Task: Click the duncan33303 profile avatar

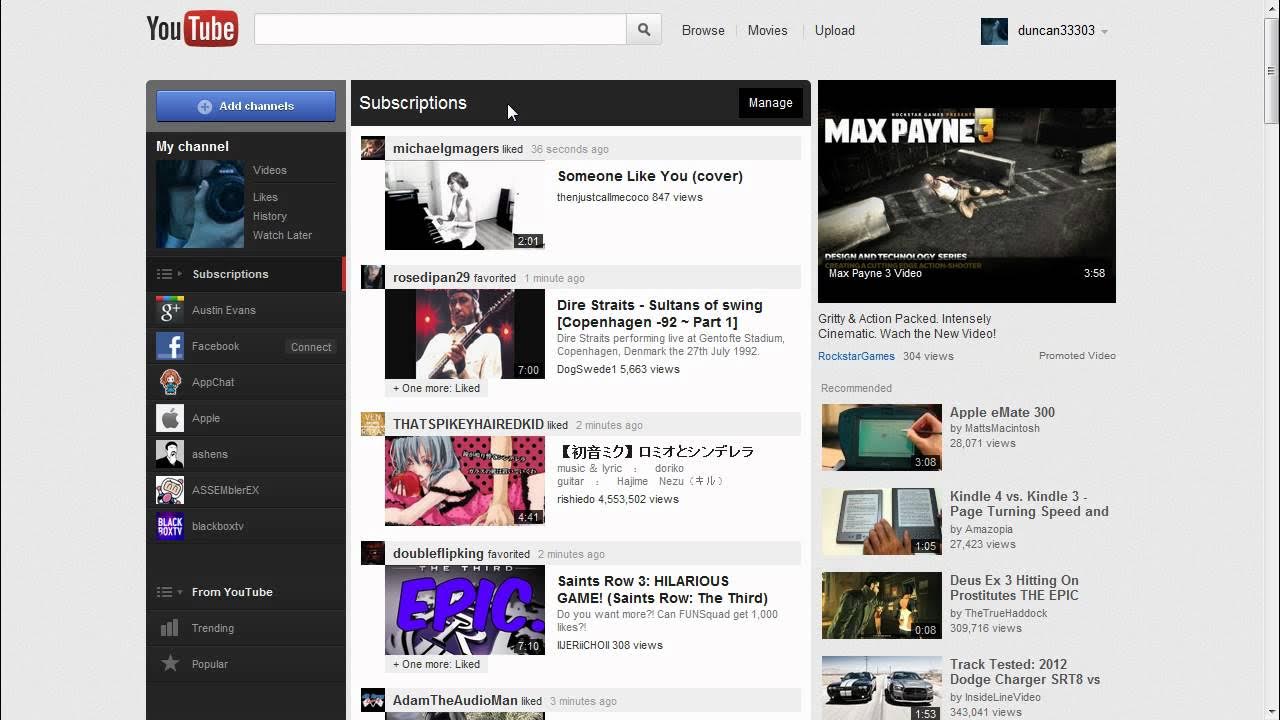Action: tap(994, 31)
